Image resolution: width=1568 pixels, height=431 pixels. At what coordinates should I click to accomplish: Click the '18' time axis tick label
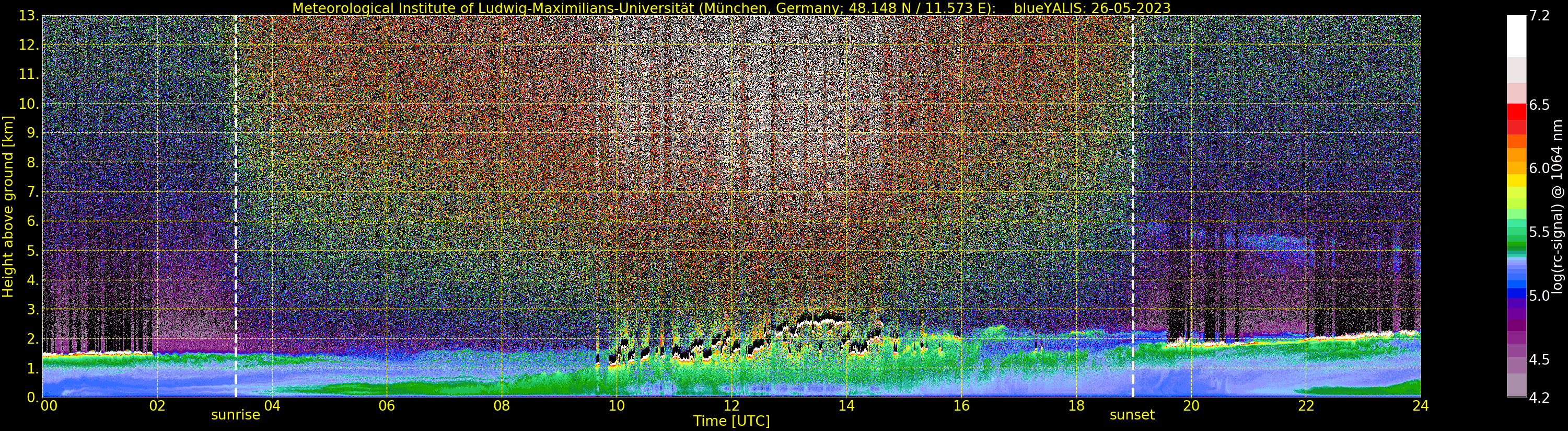(x=1076, y=406)
